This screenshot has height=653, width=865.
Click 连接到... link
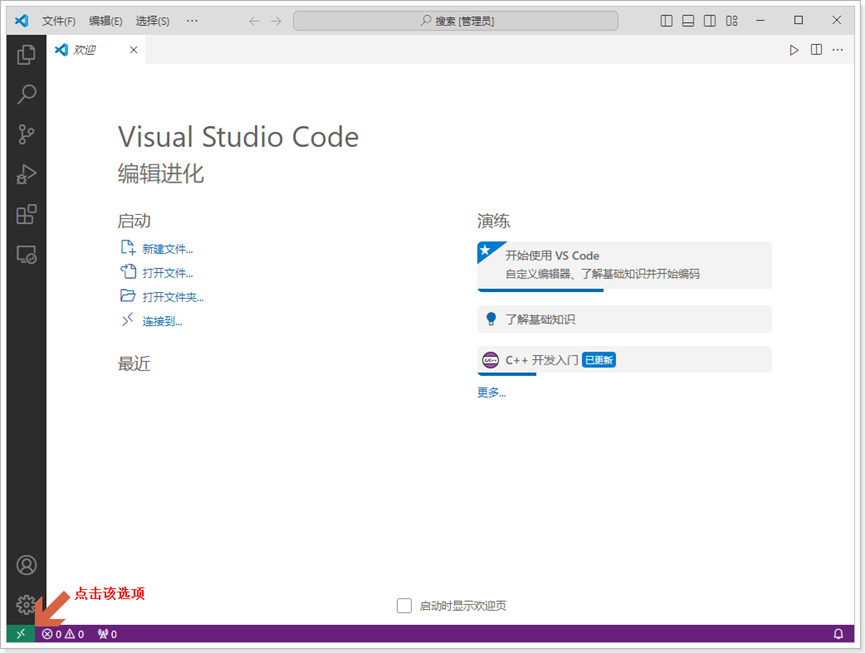point(162,321)
